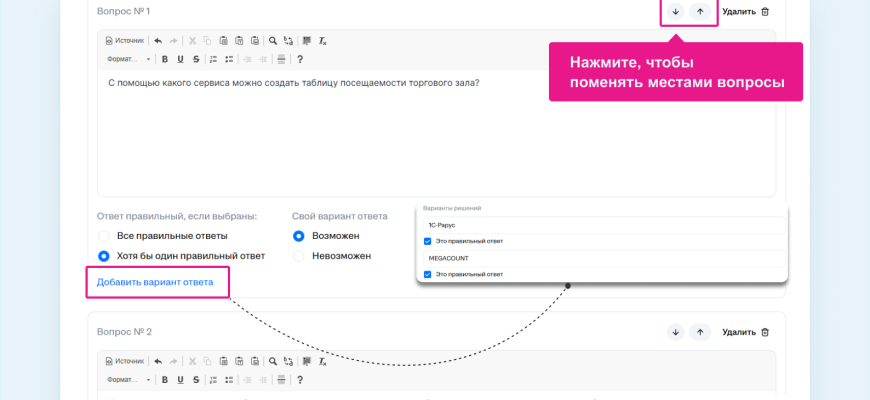Toggle Bold in Question 1 editor
This screenshot has width=870, height=400.
pos(165,59)
